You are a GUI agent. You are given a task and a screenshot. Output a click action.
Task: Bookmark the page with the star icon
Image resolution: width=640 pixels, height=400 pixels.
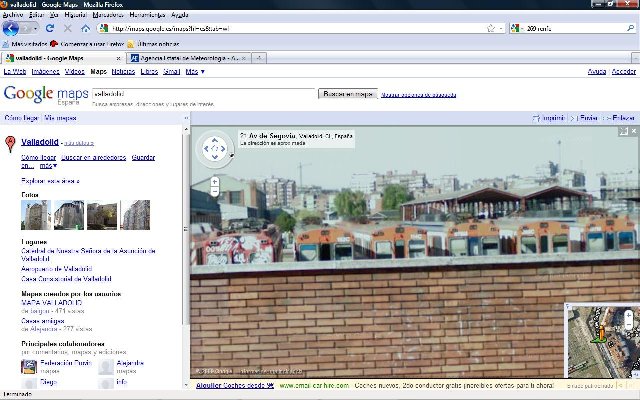(x=491, y=28)
